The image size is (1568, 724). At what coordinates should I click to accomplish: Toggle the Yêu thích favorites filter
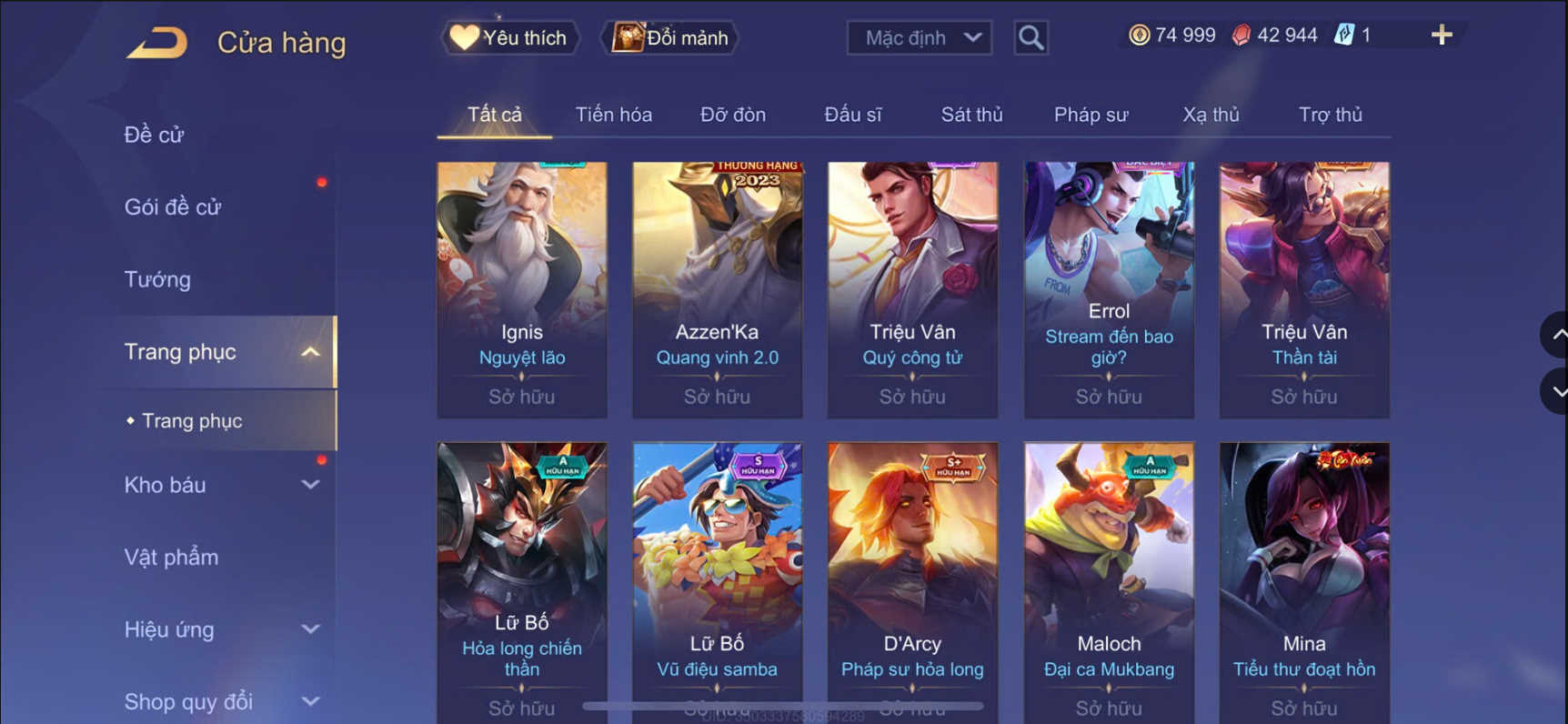509,38
